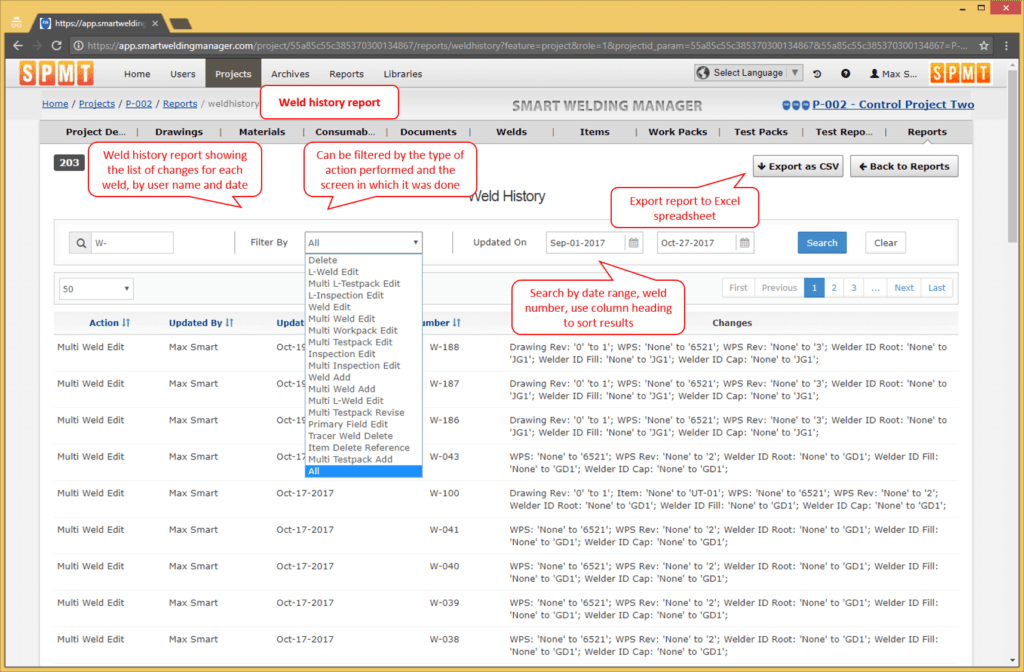
Task: Go to page 2 of results
Action: (834, 287)
